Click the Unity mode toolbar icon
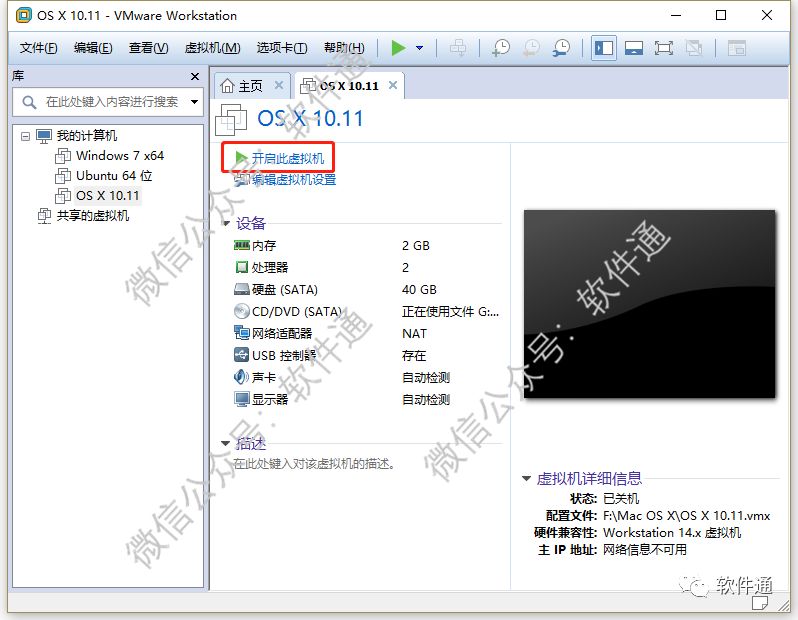Screen dimensions: 798x620 click(694, 48)
